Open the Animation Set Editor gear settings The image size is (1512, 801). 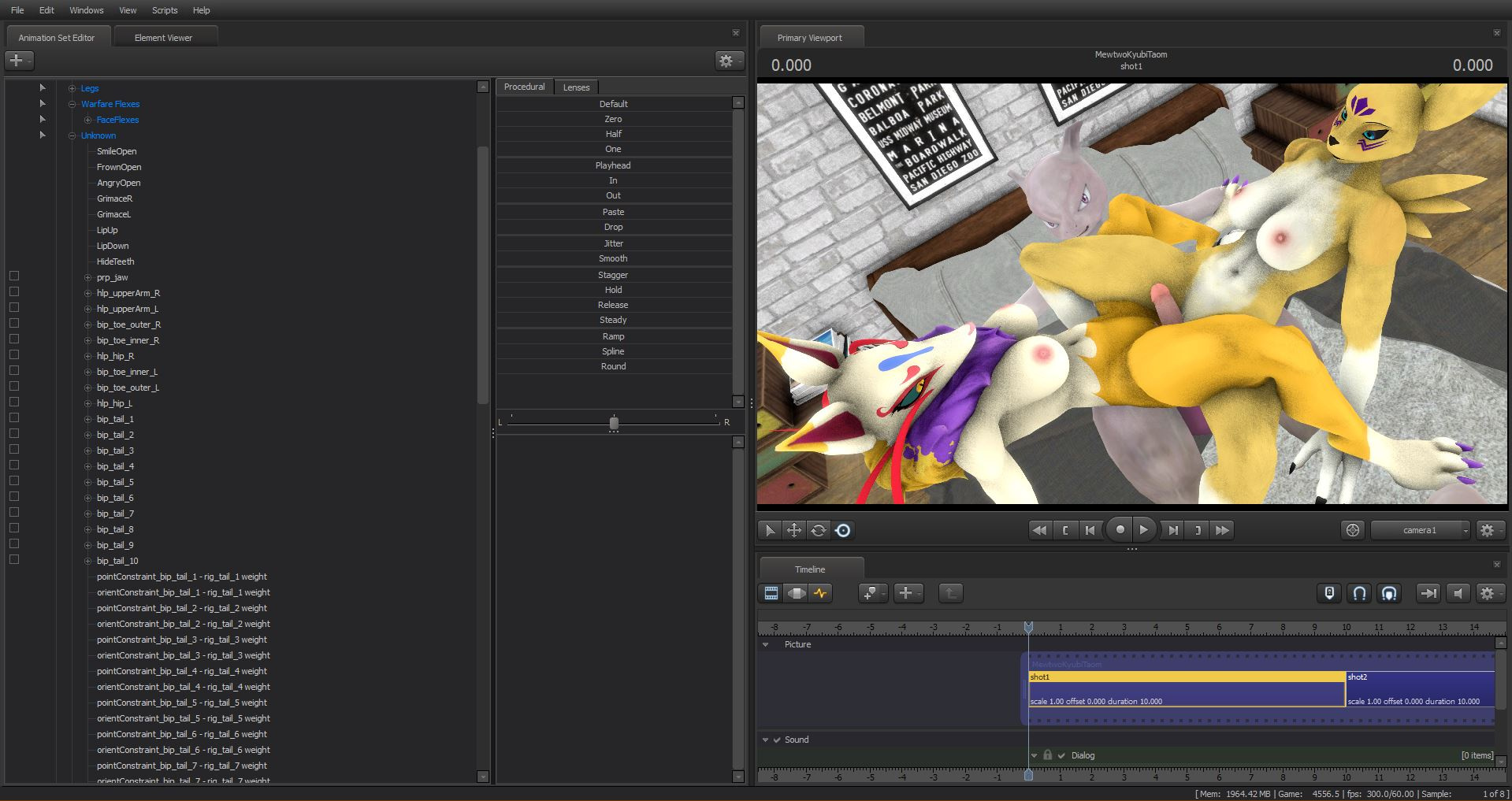click(730, 61)
